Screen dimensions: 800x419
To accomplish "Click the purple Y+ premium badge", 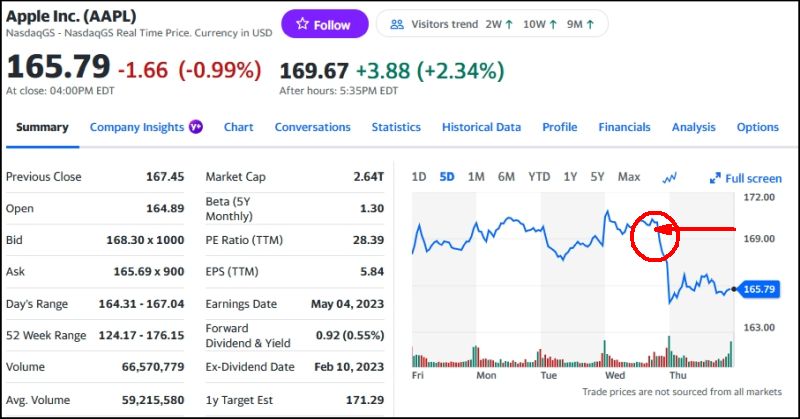I will [x=196, y=127].
